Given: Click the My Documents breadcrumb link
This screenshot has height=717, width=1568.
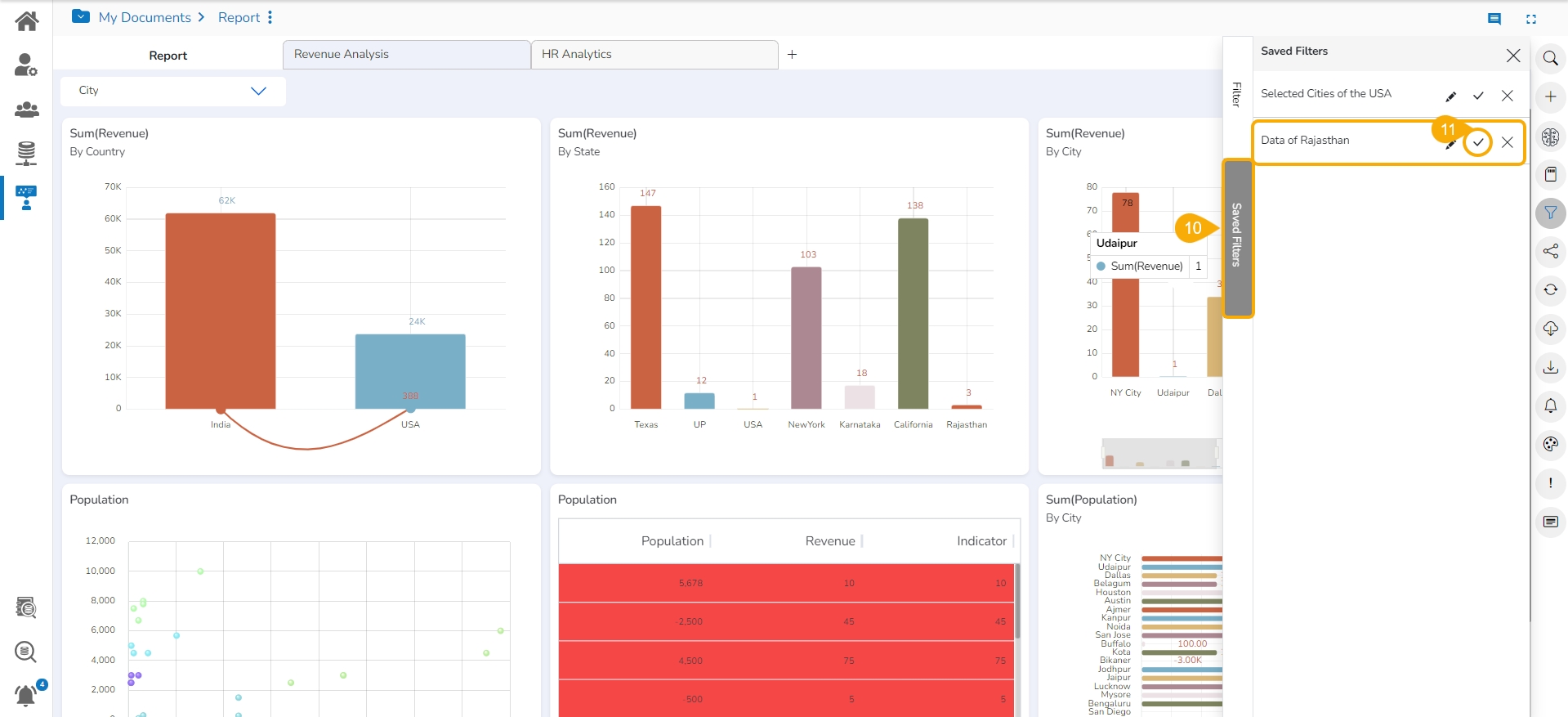Looking at the screenshot, I should point(145,17).
